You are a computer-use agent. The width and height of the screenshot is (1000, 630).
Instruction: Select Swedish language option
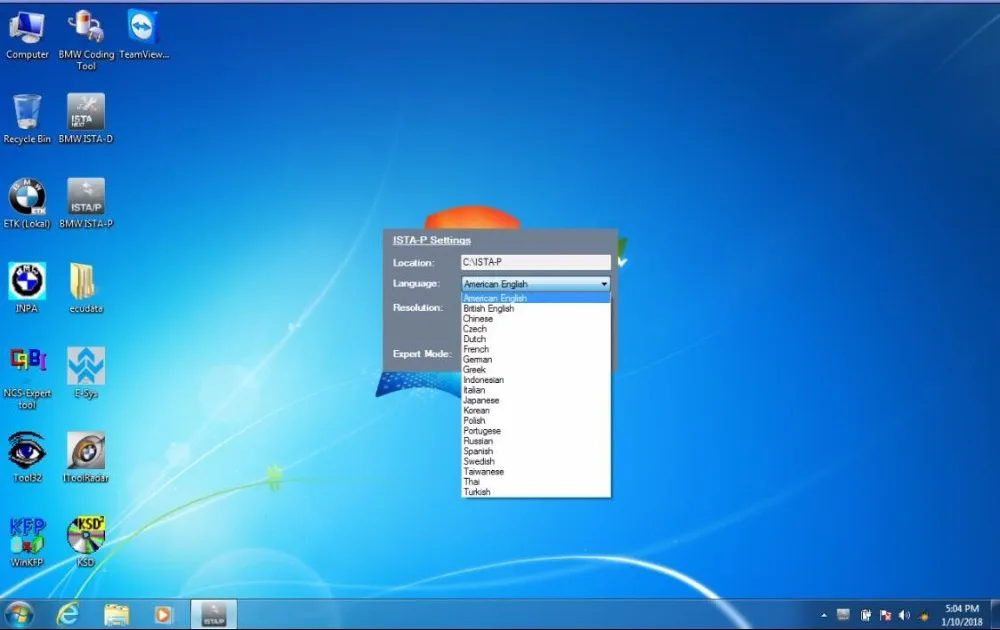[x=536, y=461]
